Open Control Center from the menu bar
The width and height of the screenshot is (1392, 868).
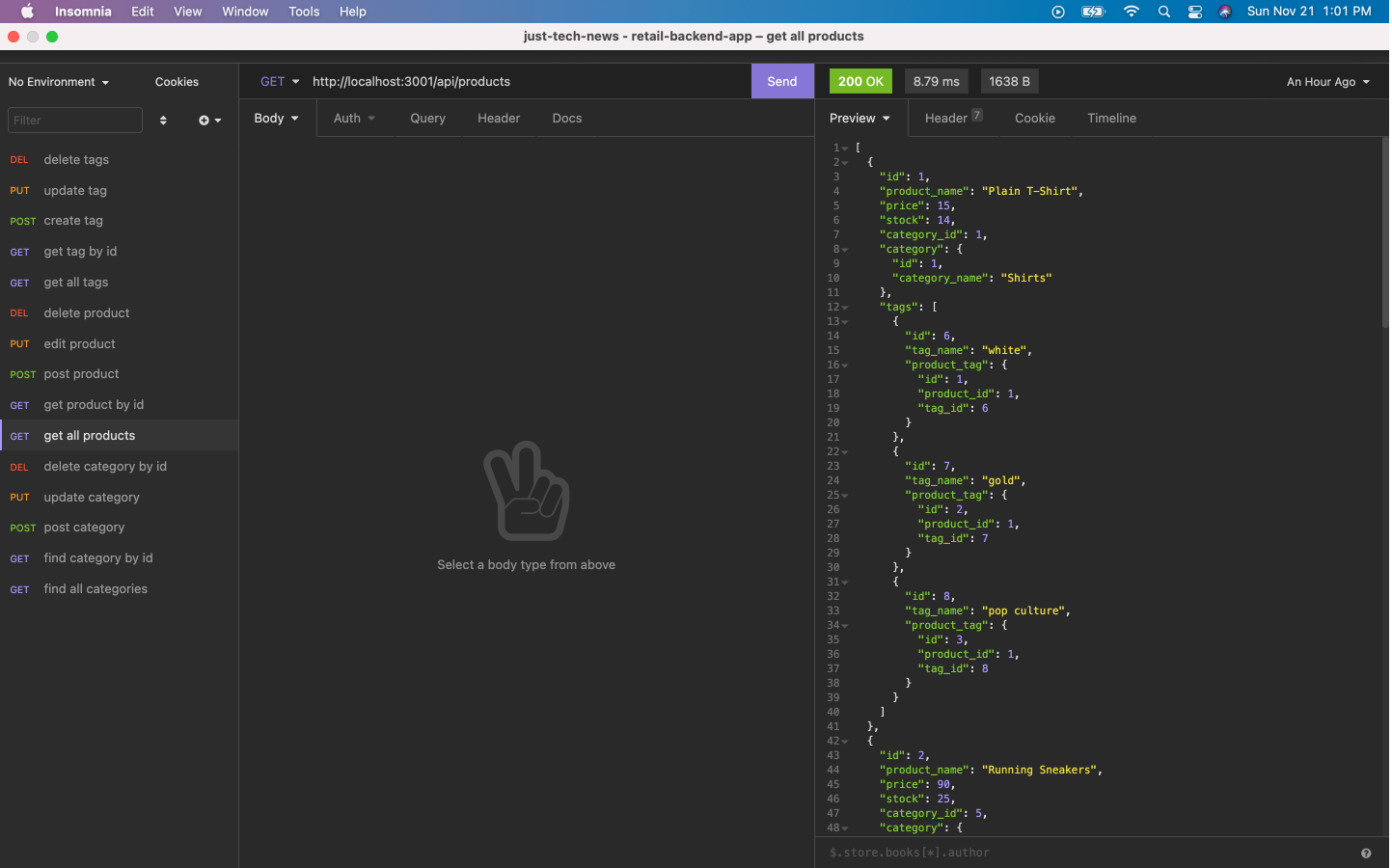(1195, 12)
